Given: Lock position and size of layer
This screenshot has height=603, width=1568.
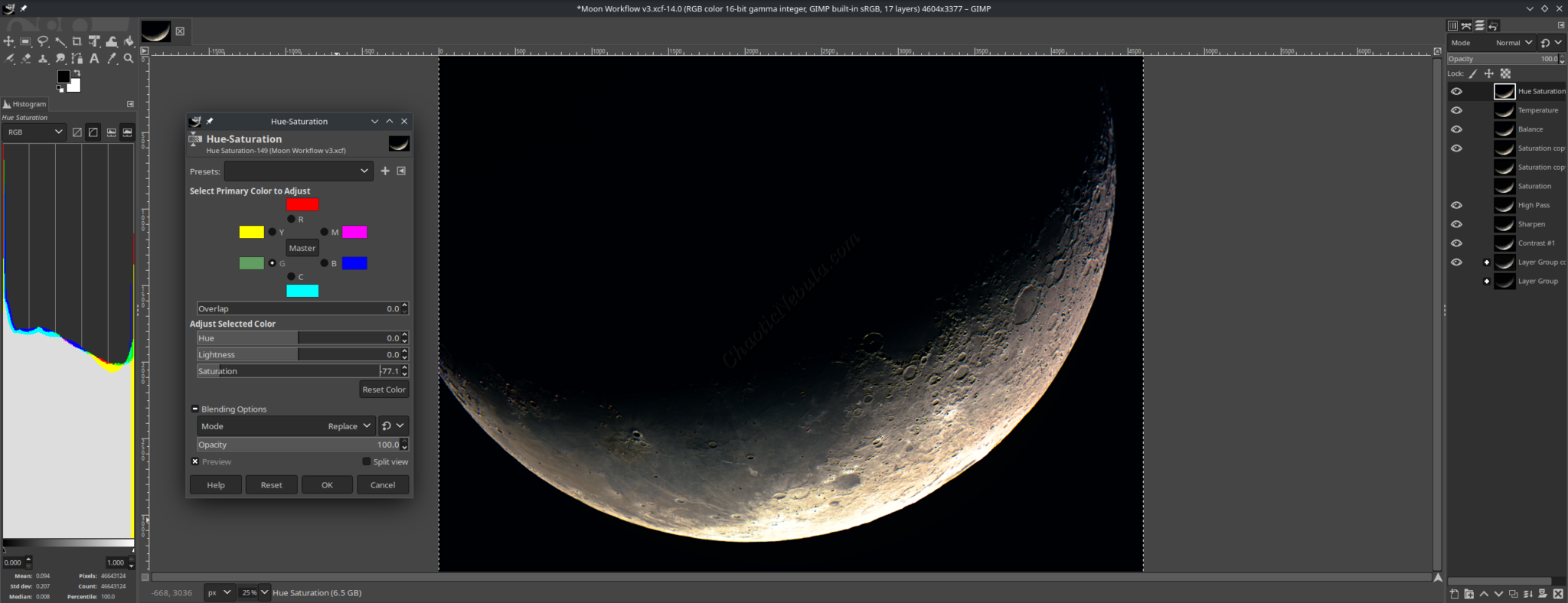Looking at the screenshot, I should pos(1489,73).
